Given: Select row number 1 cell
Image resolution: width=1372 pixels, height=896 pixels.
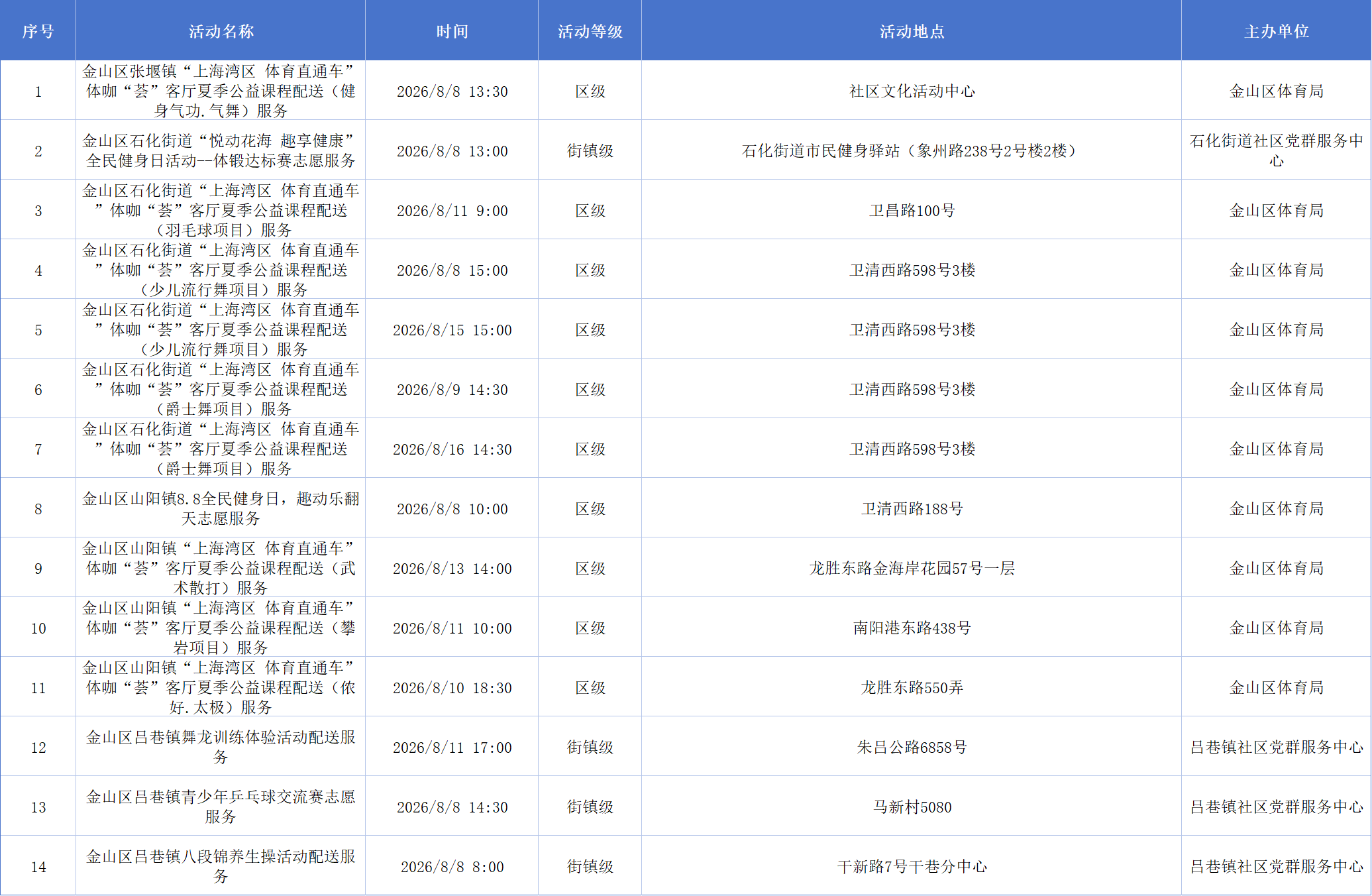Looking at the screenshot, I should click(x=38, y=91).
